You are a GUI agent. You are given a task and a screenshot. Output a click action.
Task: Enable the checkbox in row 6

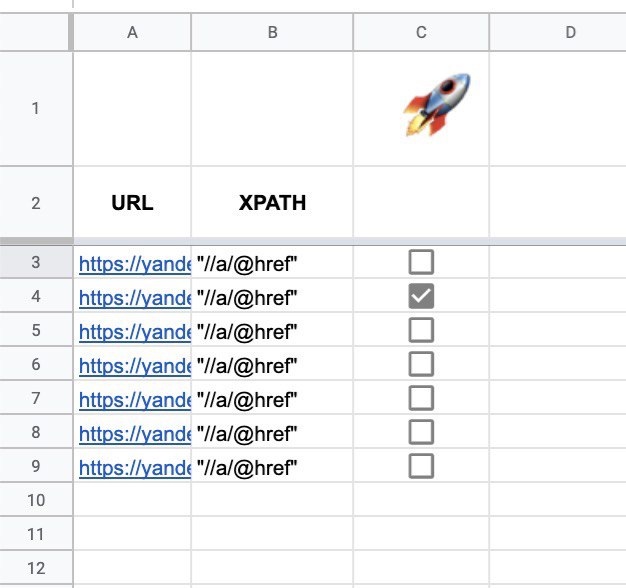click(421, 364)
